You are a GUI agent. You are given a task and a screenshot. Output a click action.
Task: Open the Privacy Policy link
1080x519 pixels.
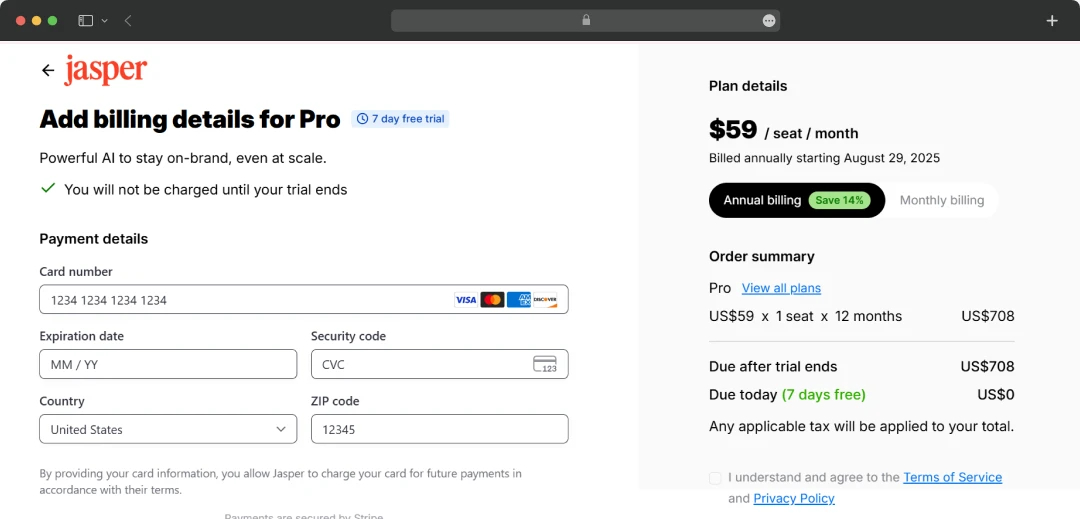pyautogui.click(x=794, y=498)
